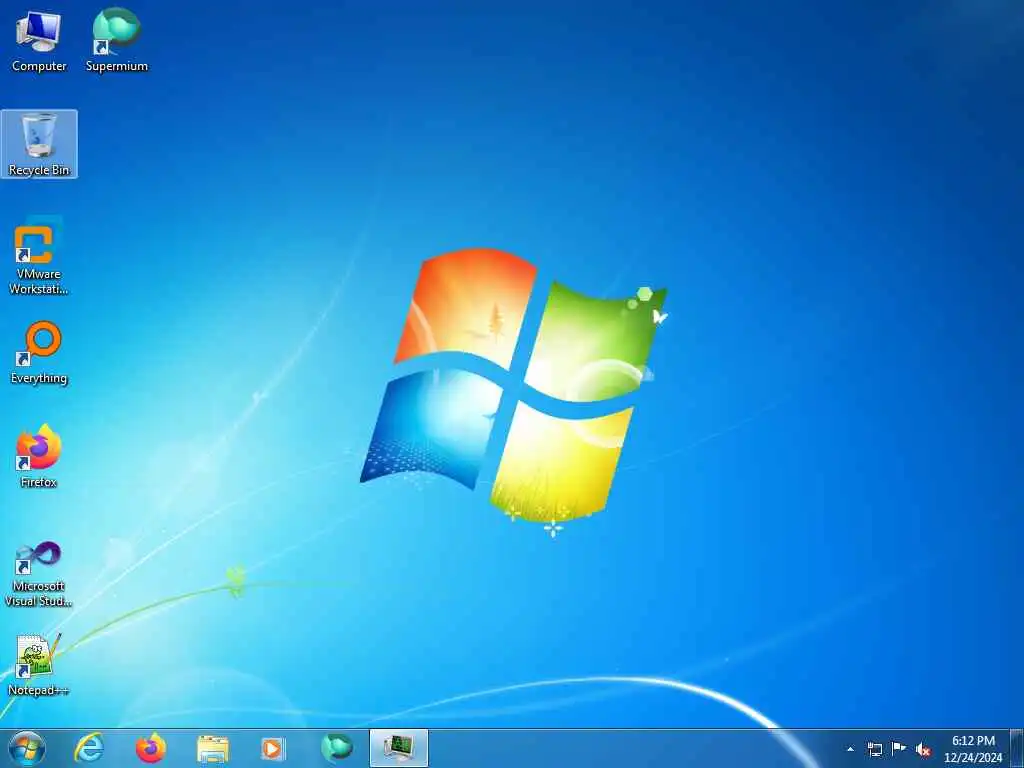This screenshot has height=768, width=1024.
Task: Launch Firefox from the taskbar
Action: tap(151, 748)
